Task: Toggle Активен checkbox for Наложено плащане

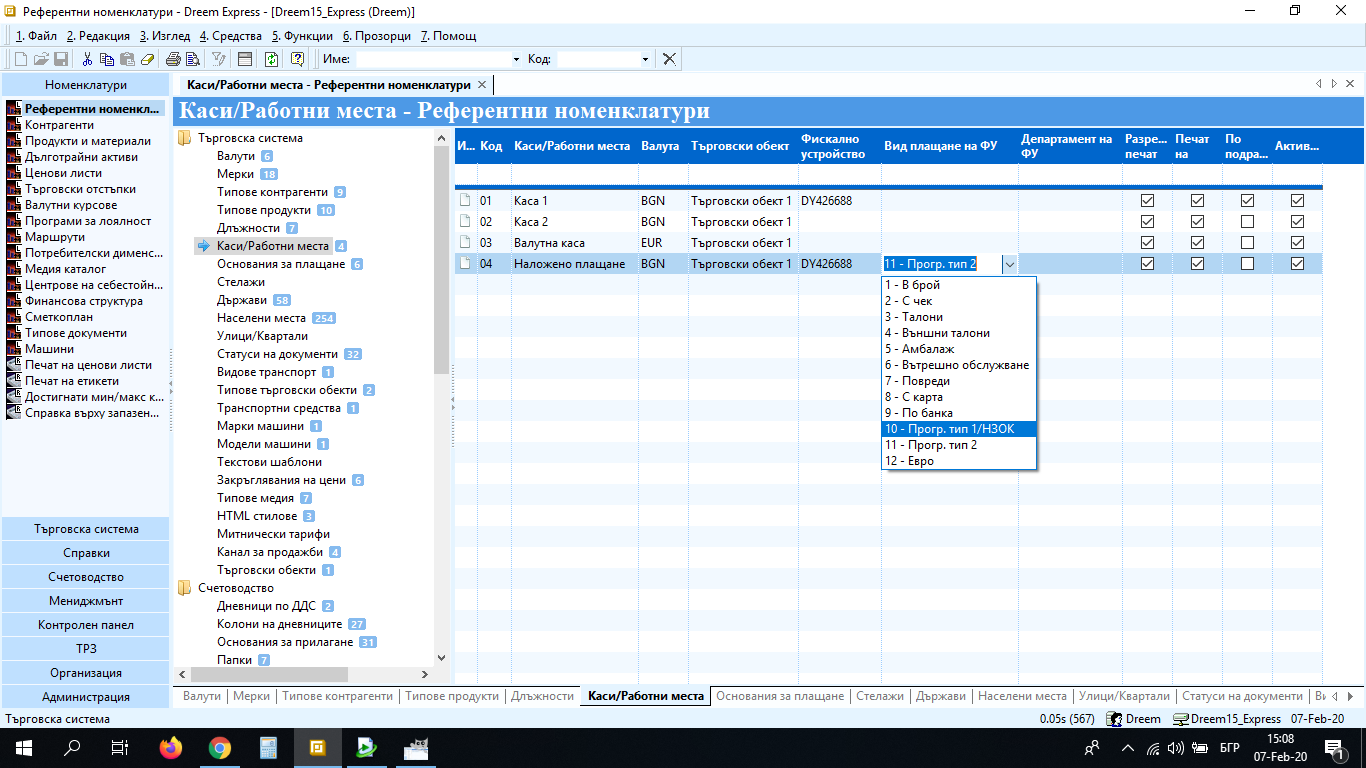Action: [x=1297, y=263]
